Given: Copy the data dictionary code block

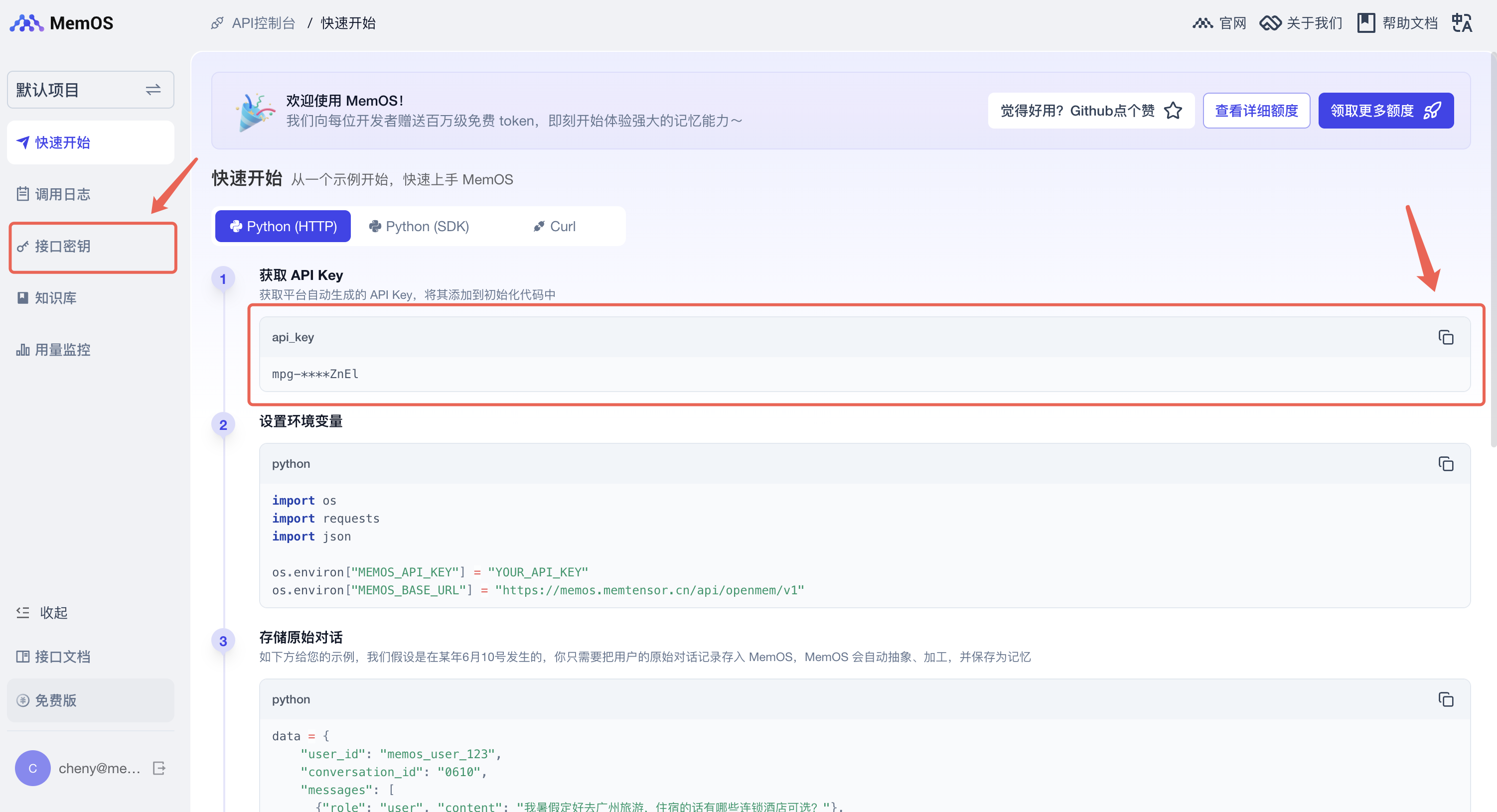Looking at the screenshot, I should pos(1446,699).
